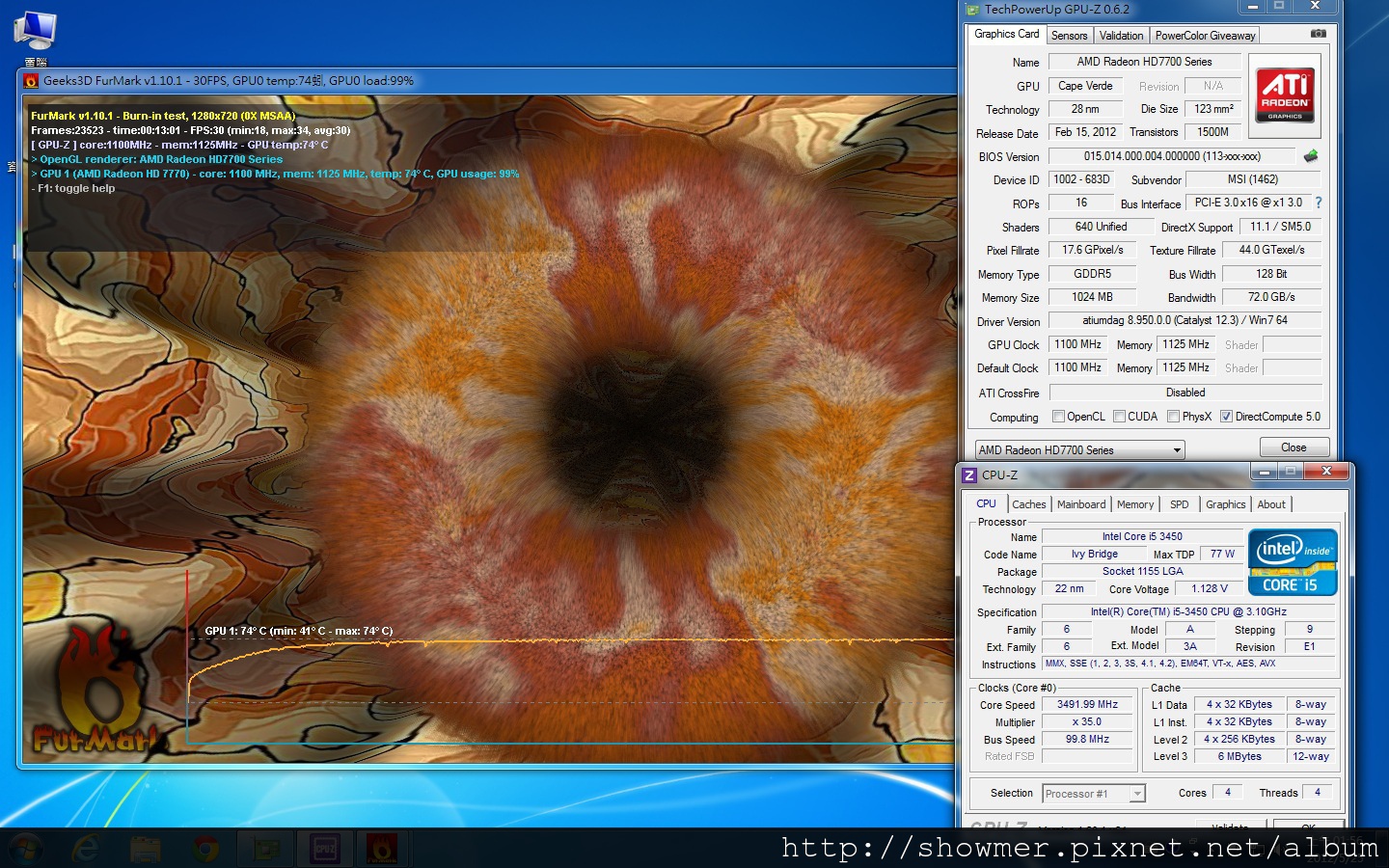Click the Subvendor MSI (1462) value
The image size is (1389, 868).
click(x=1253, y=179)
